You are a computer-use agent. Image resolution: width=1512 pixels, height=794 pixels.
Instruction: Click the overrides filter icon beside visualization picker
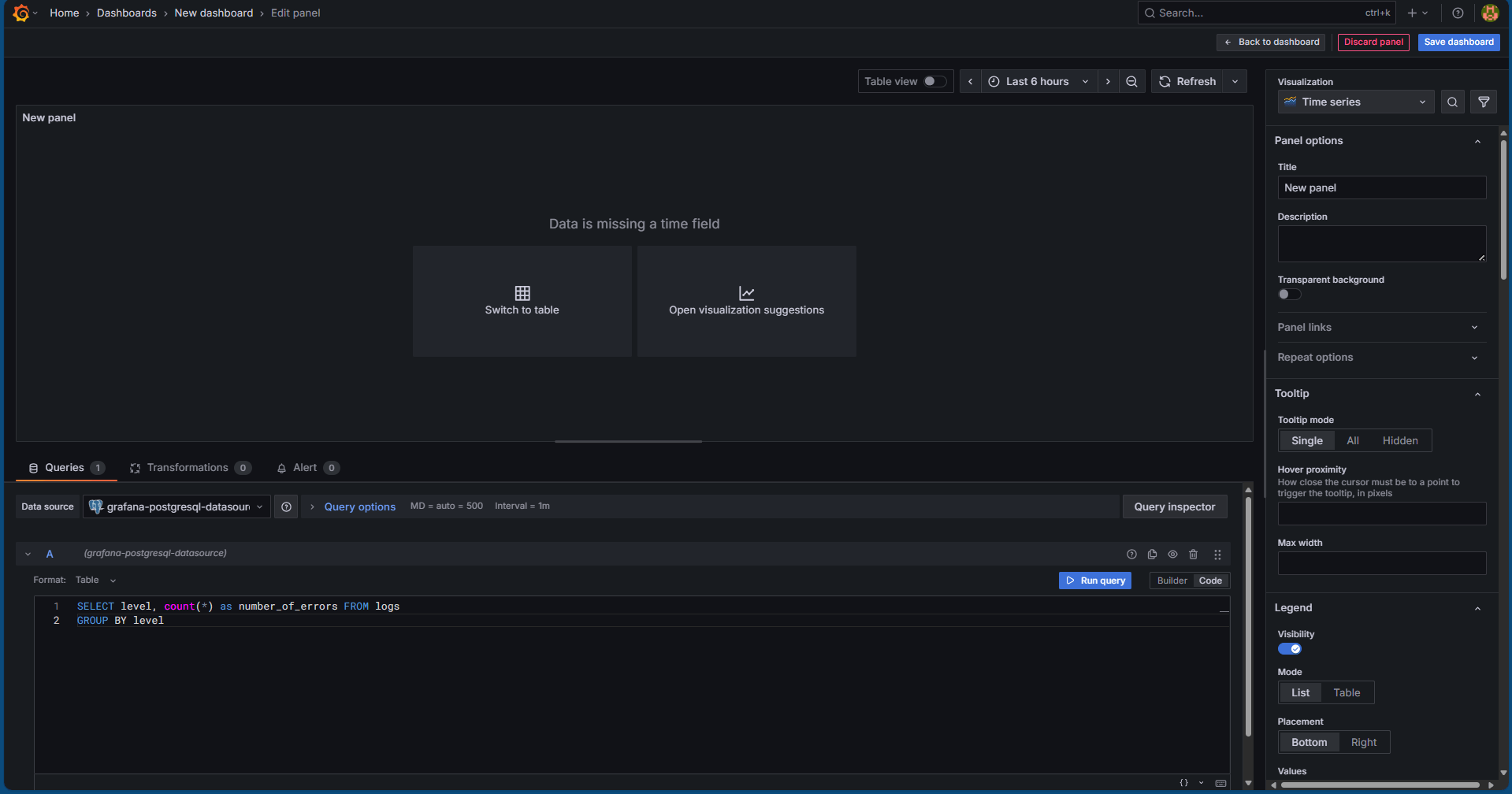[x=1484, y=102]
